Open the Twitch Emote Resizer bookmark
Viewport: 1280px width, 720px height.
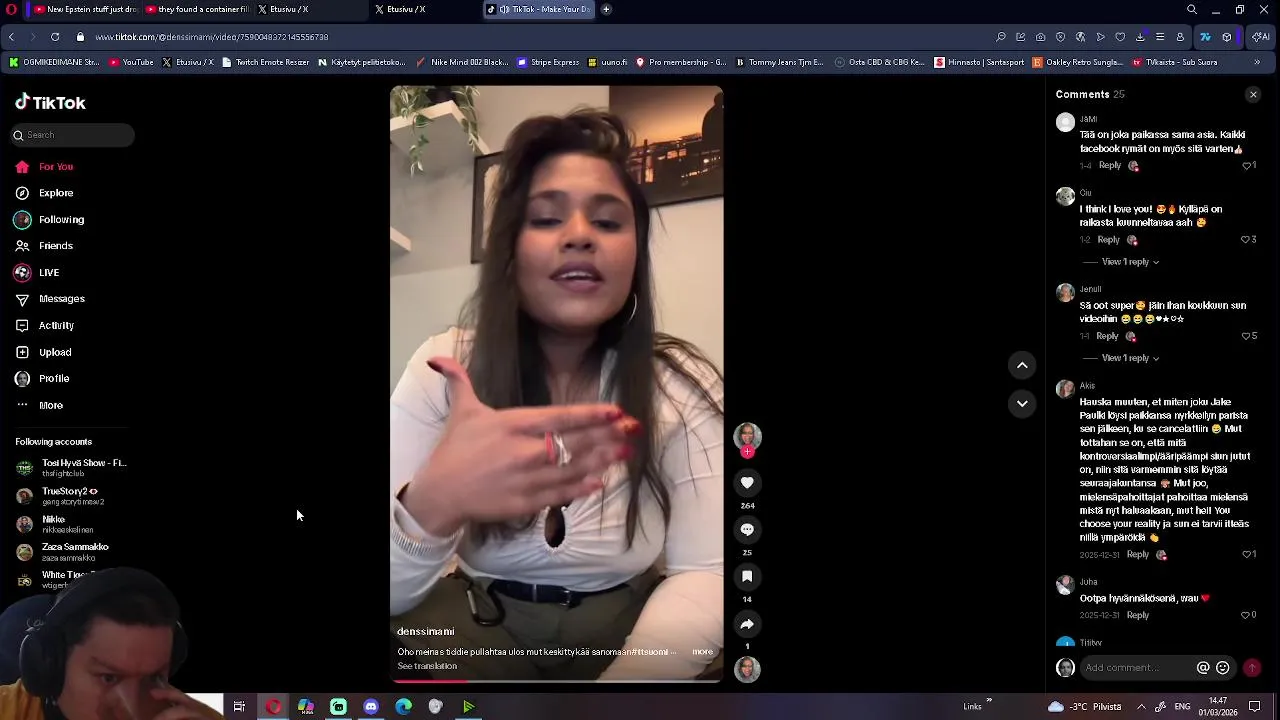(265, 62)
